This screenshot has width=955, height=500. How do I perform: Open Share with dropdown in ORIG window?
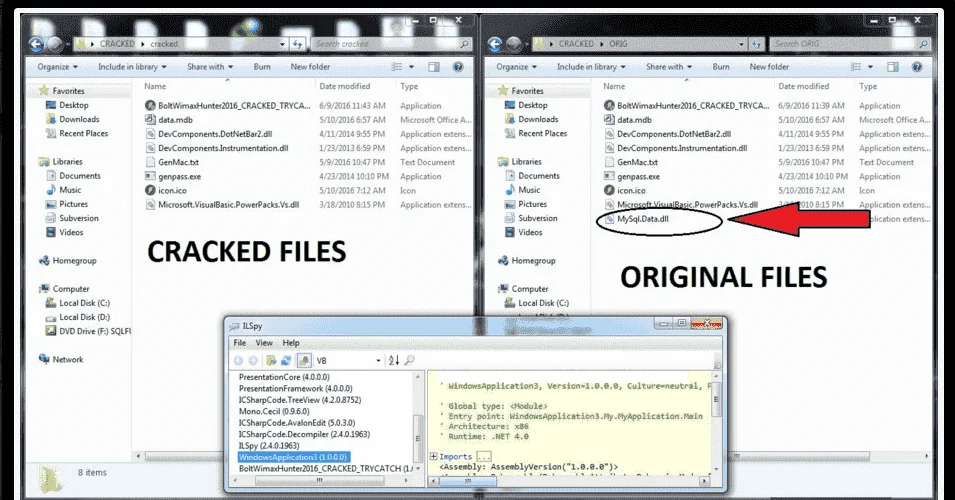point(669,66)
